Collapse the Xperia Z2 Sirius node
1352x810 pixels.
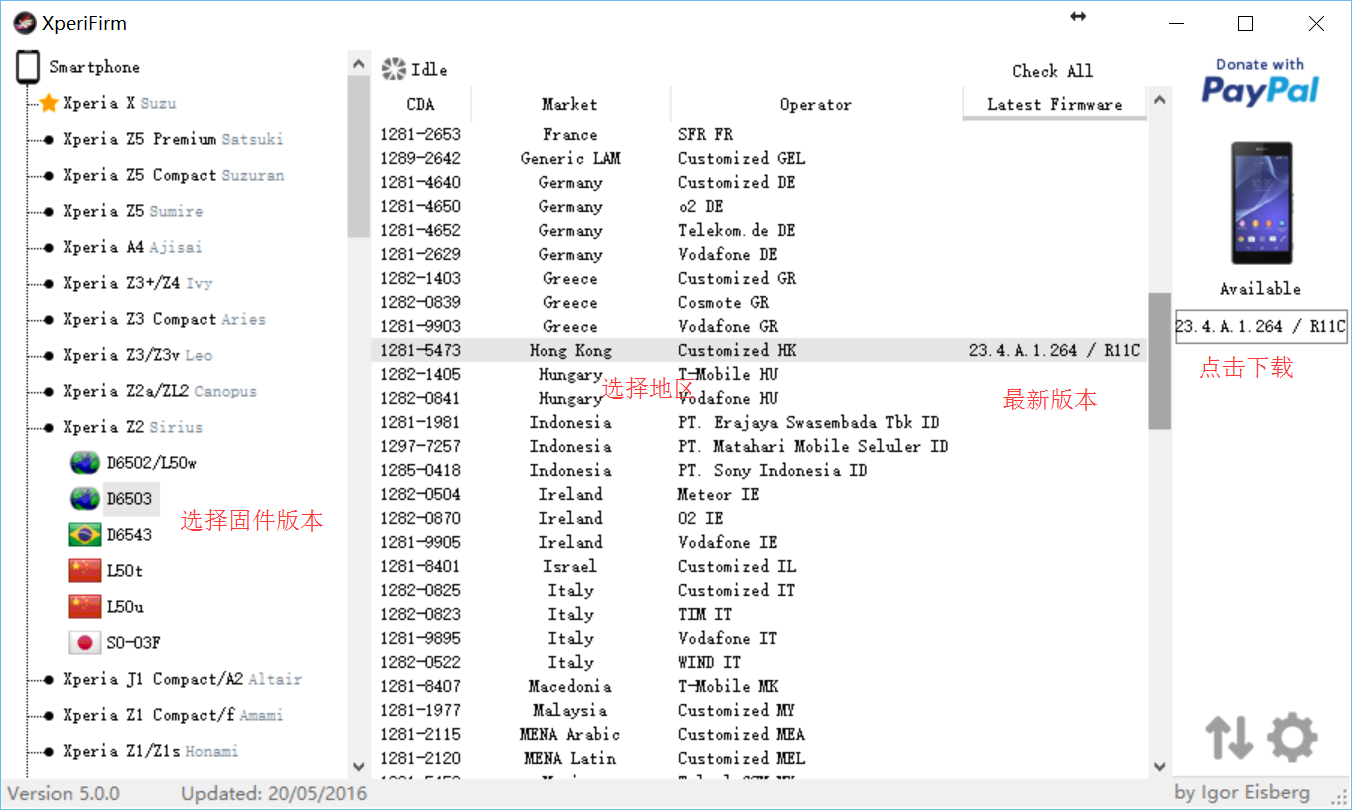(x=48, y=427)
